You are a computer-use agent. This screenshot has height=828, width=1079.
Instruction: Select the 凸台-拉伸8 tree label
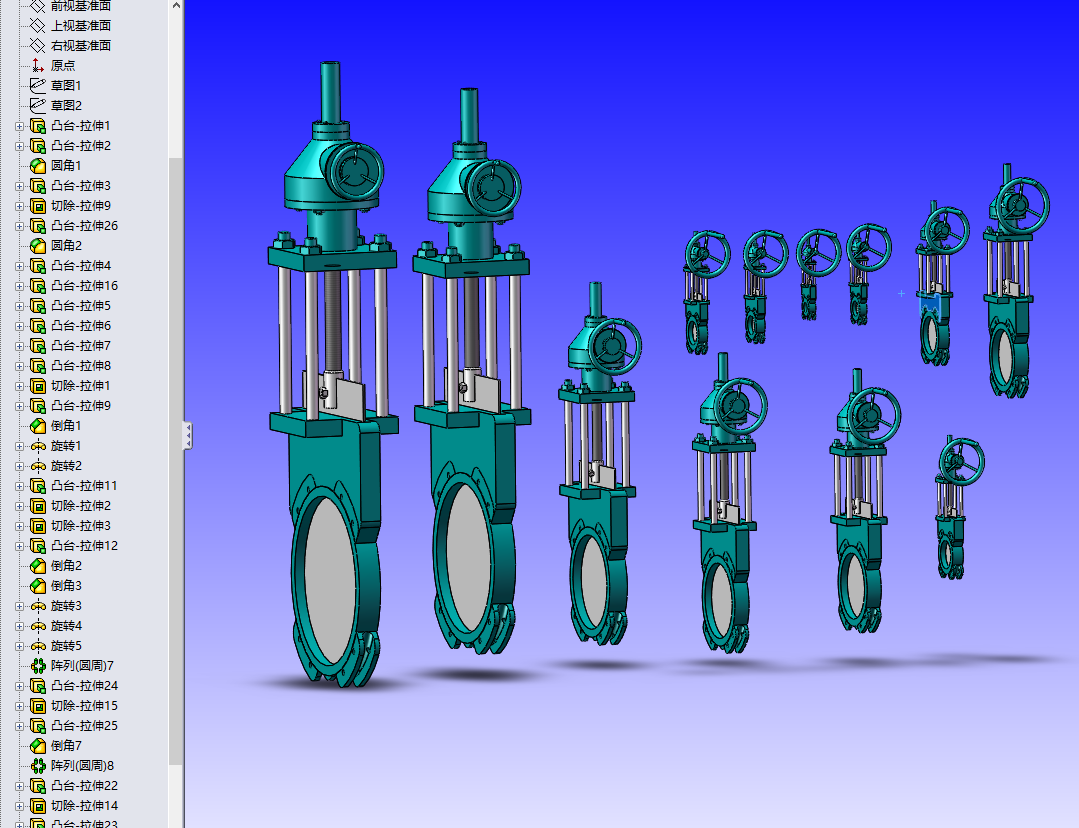click(81, 365)
